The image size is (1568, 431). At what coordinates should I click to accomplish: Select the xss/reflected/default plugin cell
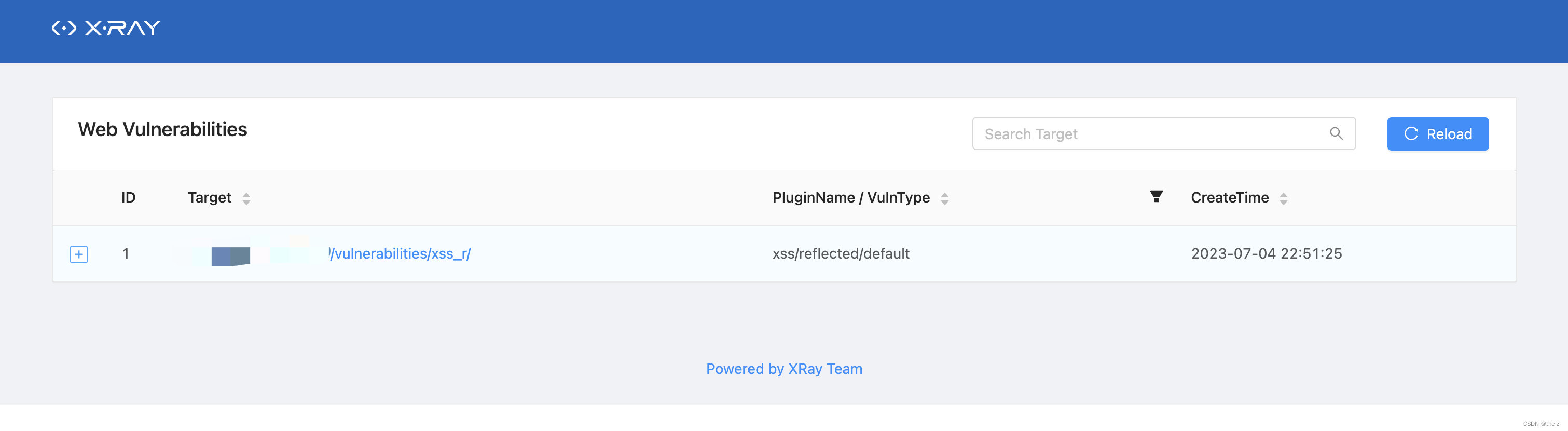[841, 253]
